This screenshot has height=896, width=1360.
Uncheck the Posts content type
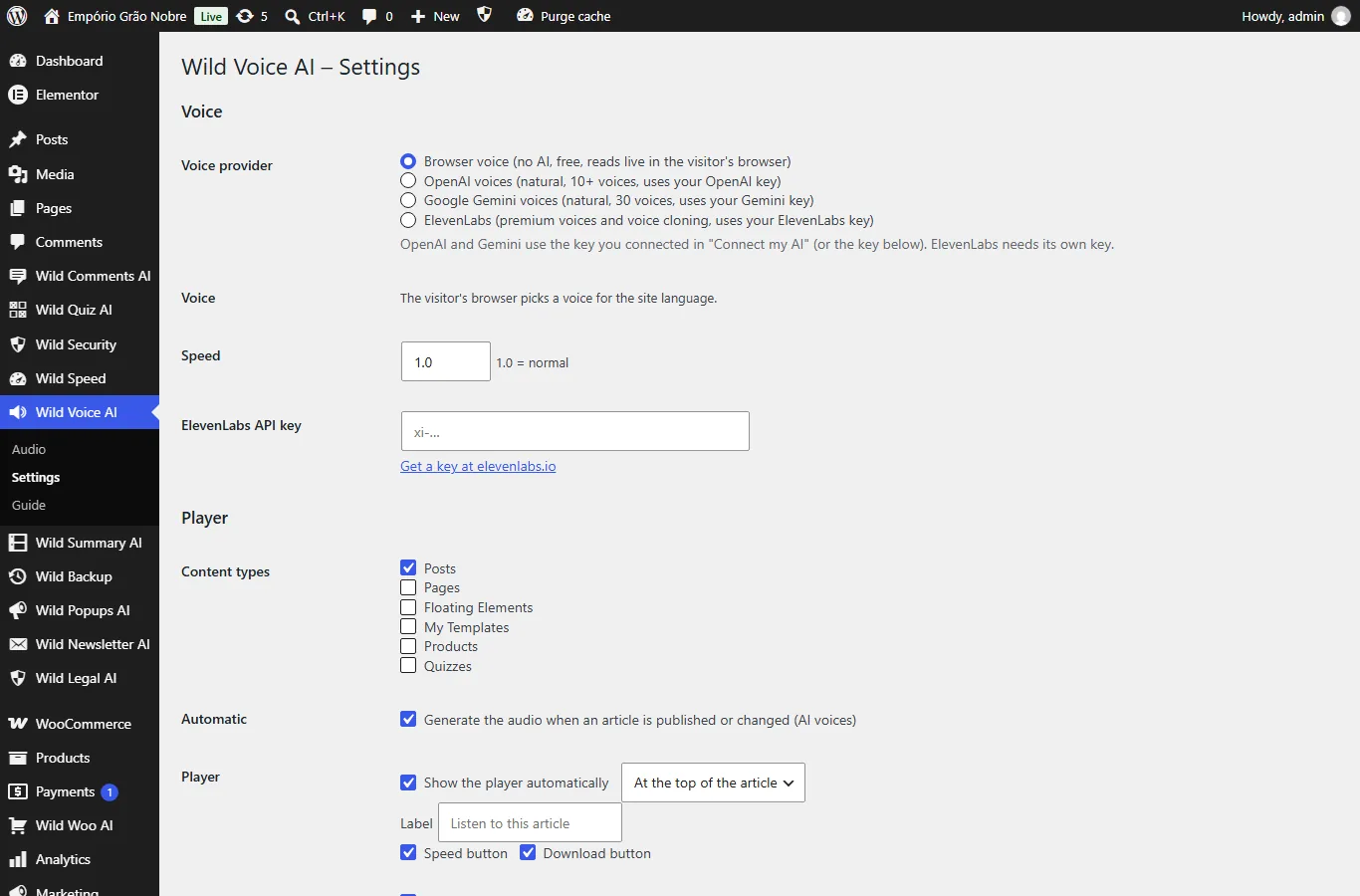(x=408, y=567)
